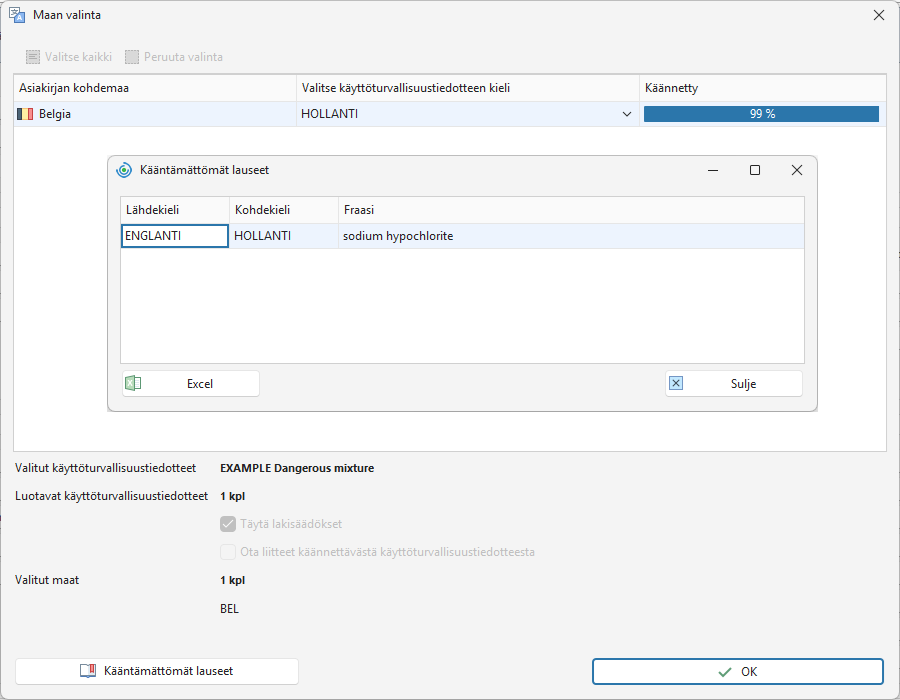Click the green checkmark icon on OK
Image resolution: width=900 pixels, height=700 pixels.
[x=725, y=672]
